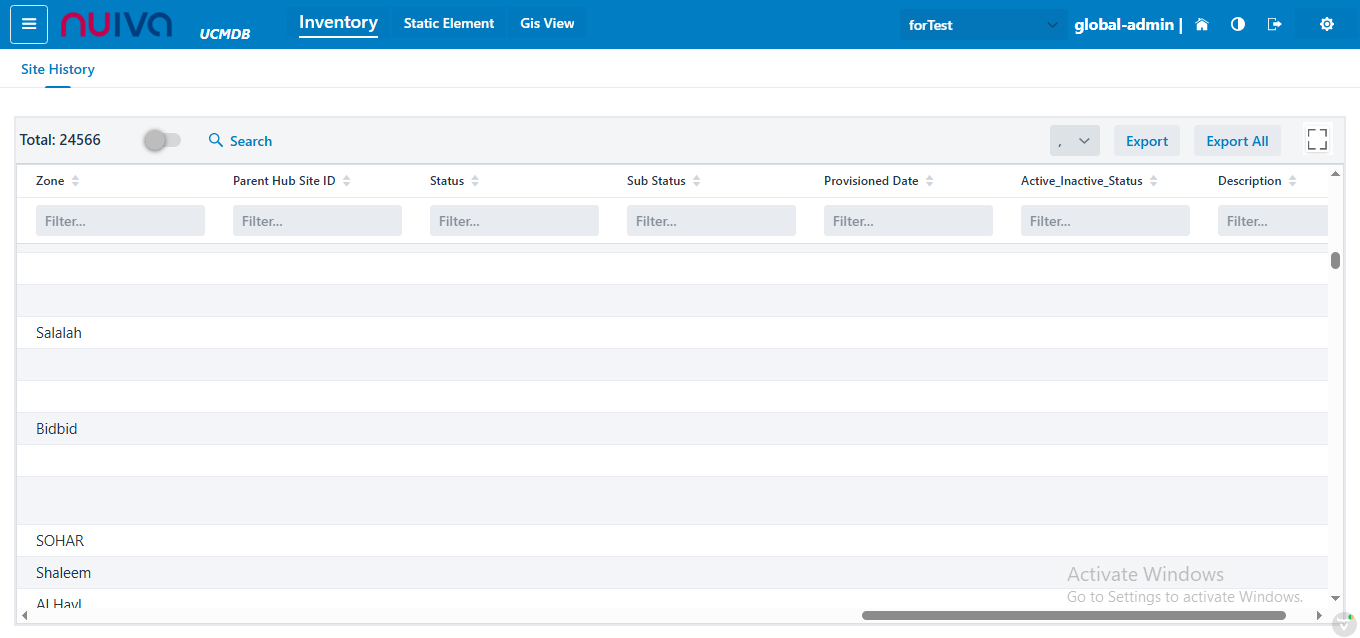Viewport: 1360px width, 638px height.
Task: Click the Status column filter field
Action: pos(514,221)
